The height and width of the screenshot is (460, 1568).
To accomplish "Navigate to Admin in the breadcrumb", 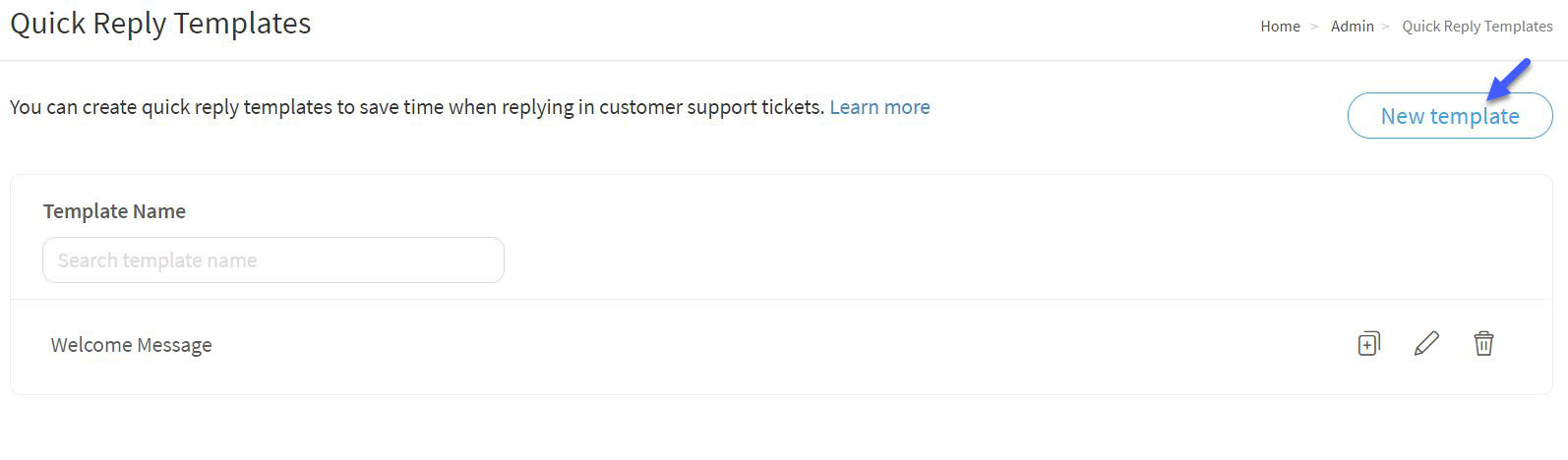I will pos(1353,27).
